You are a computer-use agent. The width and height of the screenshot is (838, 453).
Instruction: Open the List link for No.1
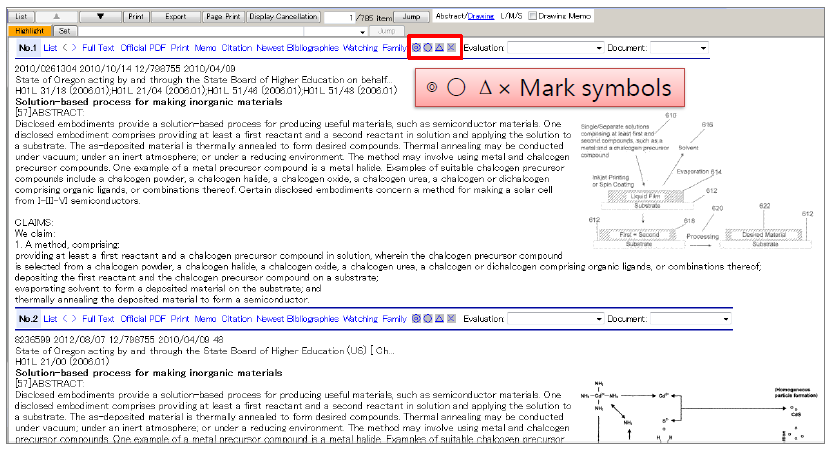point(50,48)
